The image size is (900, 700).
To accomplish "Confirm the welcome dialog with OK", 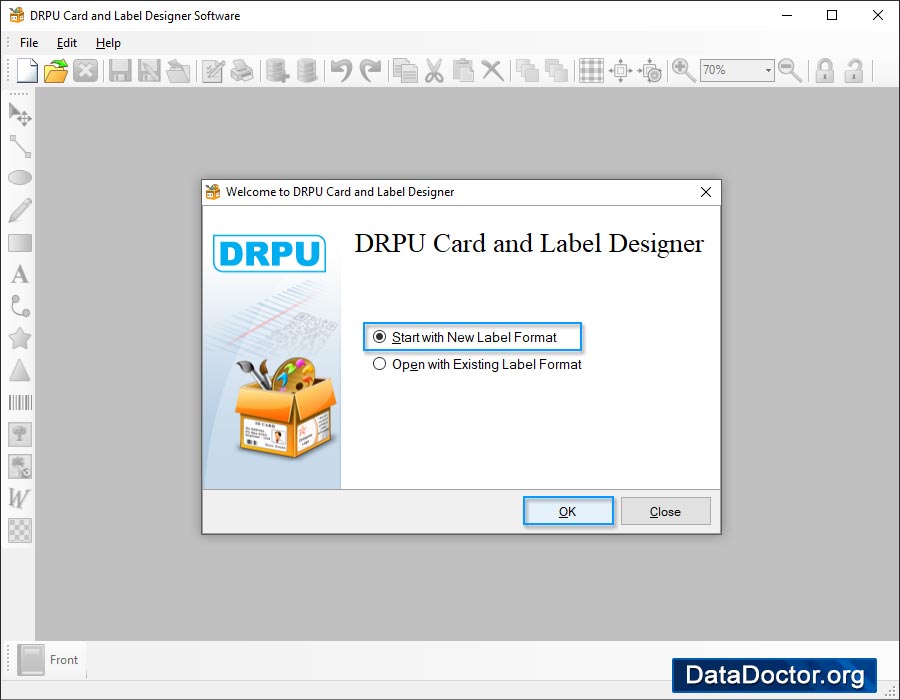I will pos(568,511).
